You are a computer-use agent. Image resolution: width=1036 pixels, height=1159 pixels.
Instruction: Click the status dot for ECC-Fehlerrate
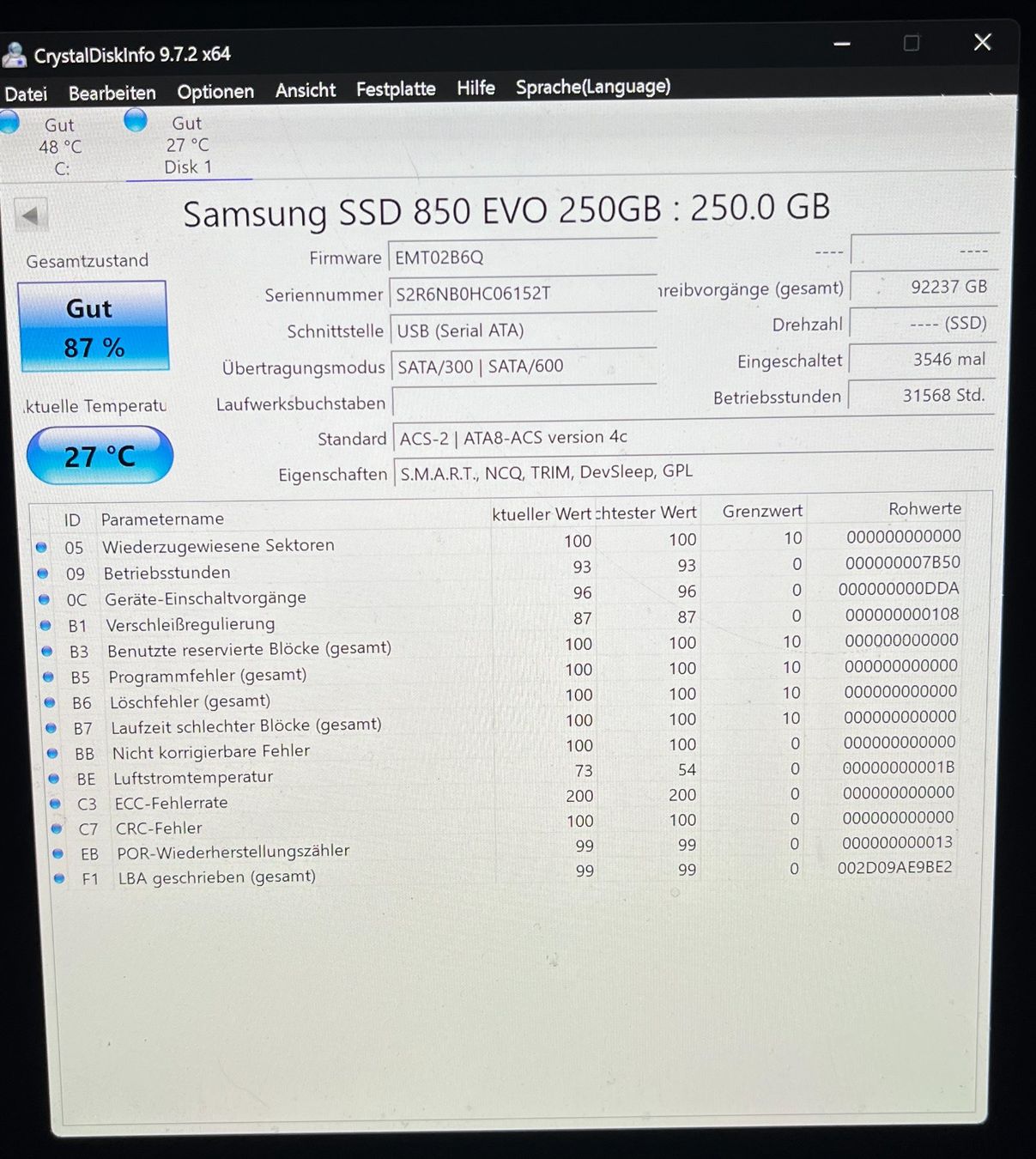click(56, 804)
